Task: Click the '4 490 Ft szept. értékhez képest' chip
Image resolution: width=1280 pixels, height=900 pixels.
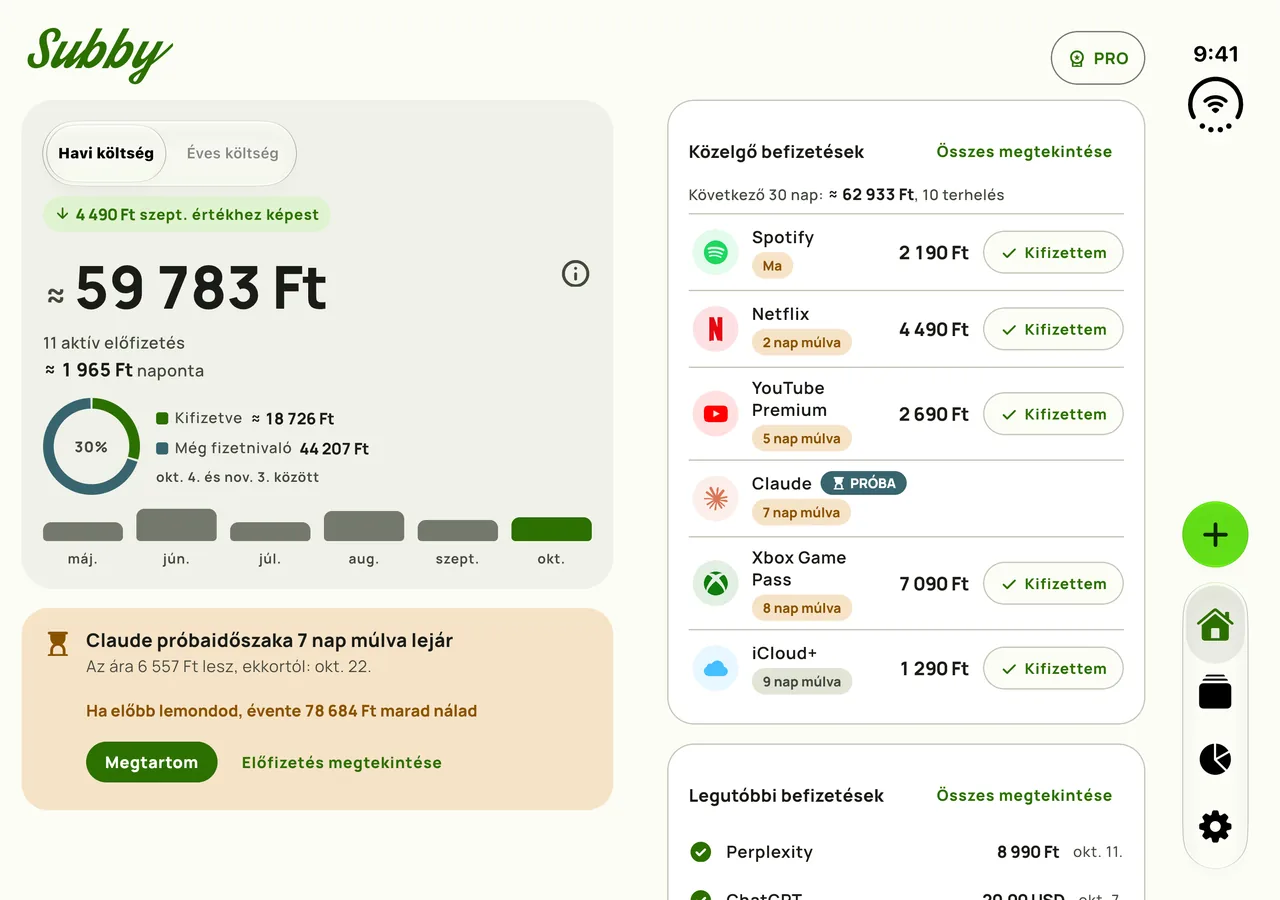Action: pos(187,214)
